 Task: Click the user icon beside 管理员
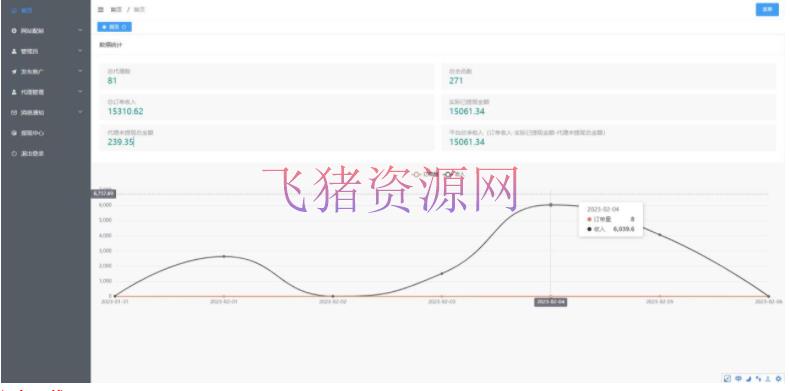[x=14, y=51]
